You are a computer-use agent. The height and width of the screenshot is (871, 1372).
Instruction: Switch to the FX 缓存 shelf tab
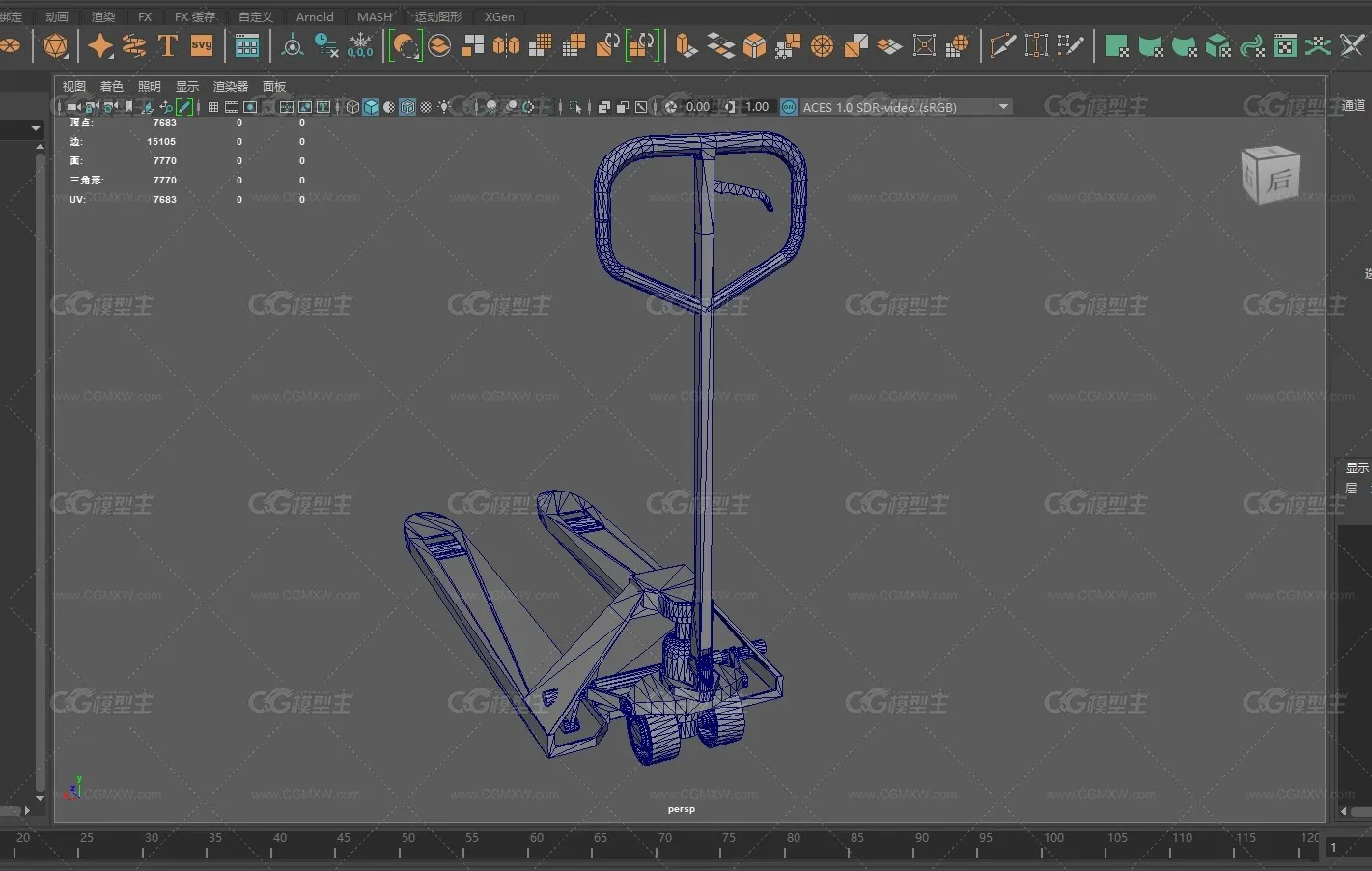pos(195,16)
